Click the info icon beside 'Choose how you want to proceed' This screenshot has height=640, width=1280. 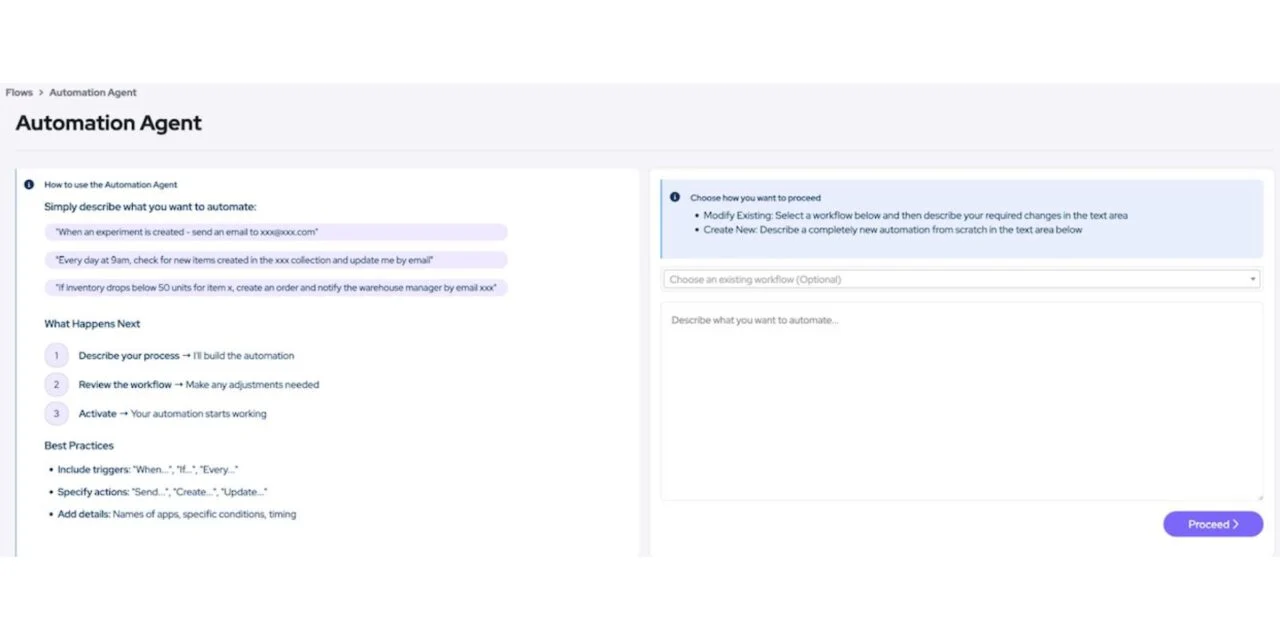click(x=675, y=198)
